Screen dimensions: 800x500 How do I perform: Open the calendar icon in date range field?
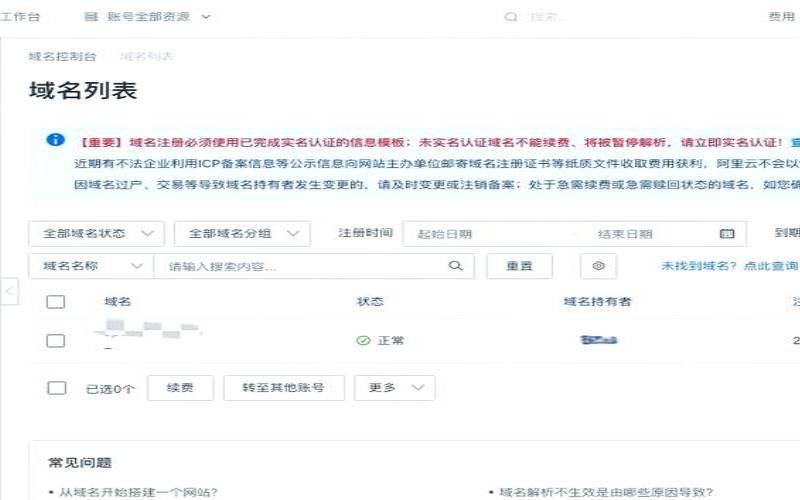click(727, 234)
